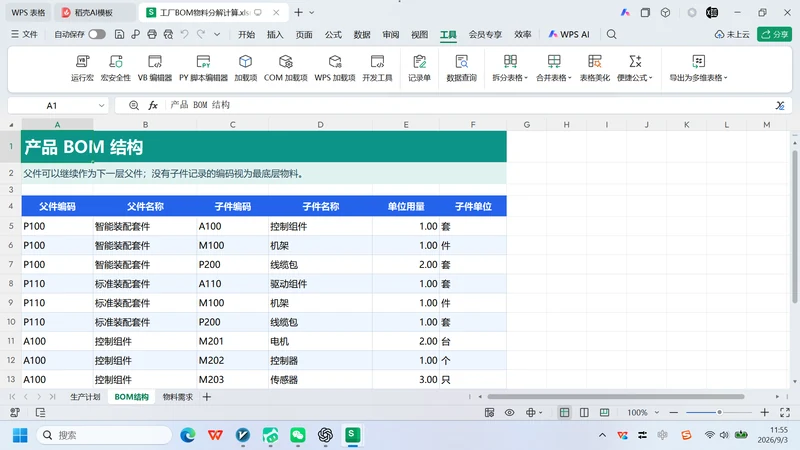The width and height of the screenshot is (800, 450).
Task: Click the undo arrow icon
Action: click(185, 34)
